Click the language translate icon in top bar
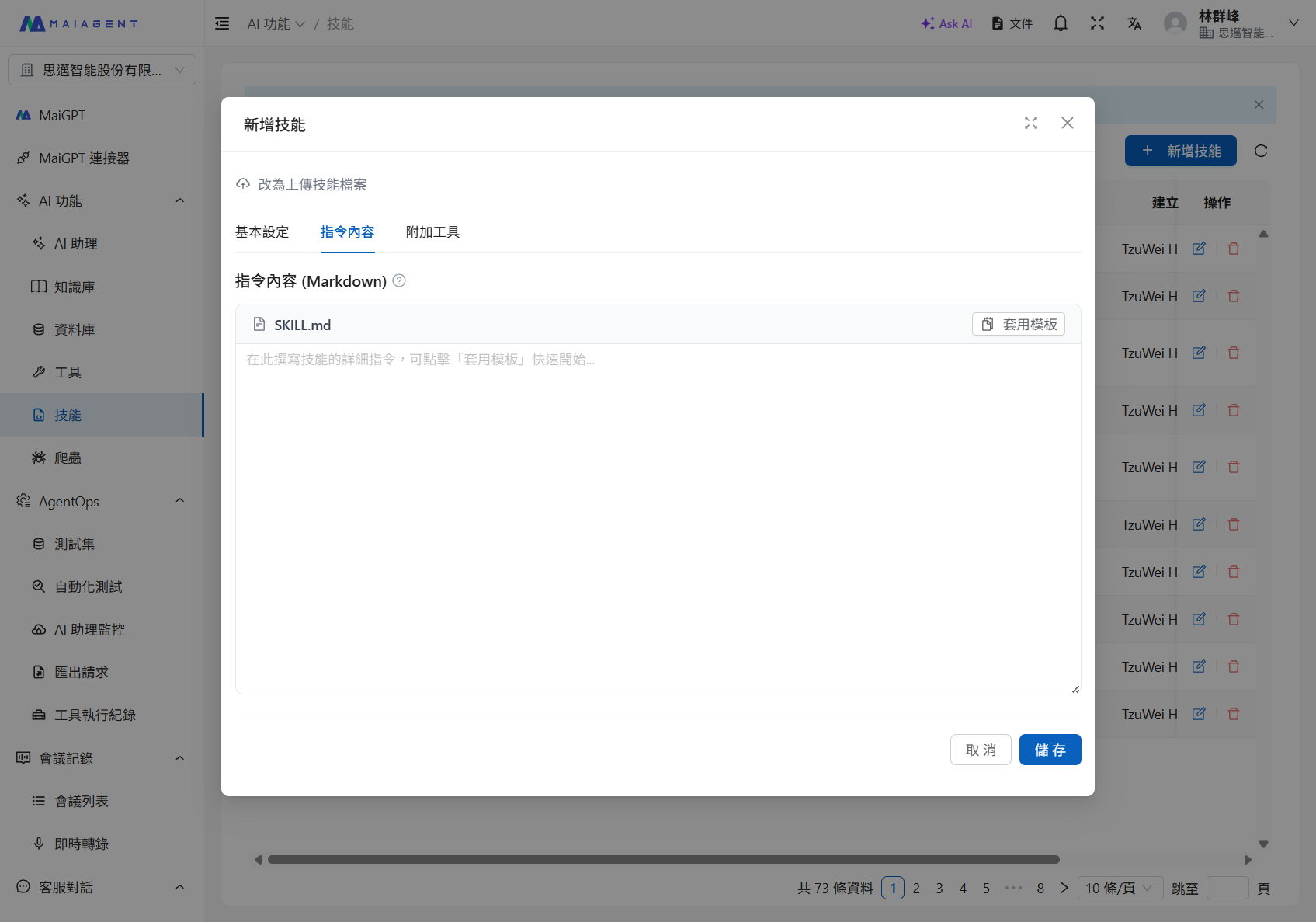The height and width of the screenshot is (922, 1316). (x=1134, y=23)
